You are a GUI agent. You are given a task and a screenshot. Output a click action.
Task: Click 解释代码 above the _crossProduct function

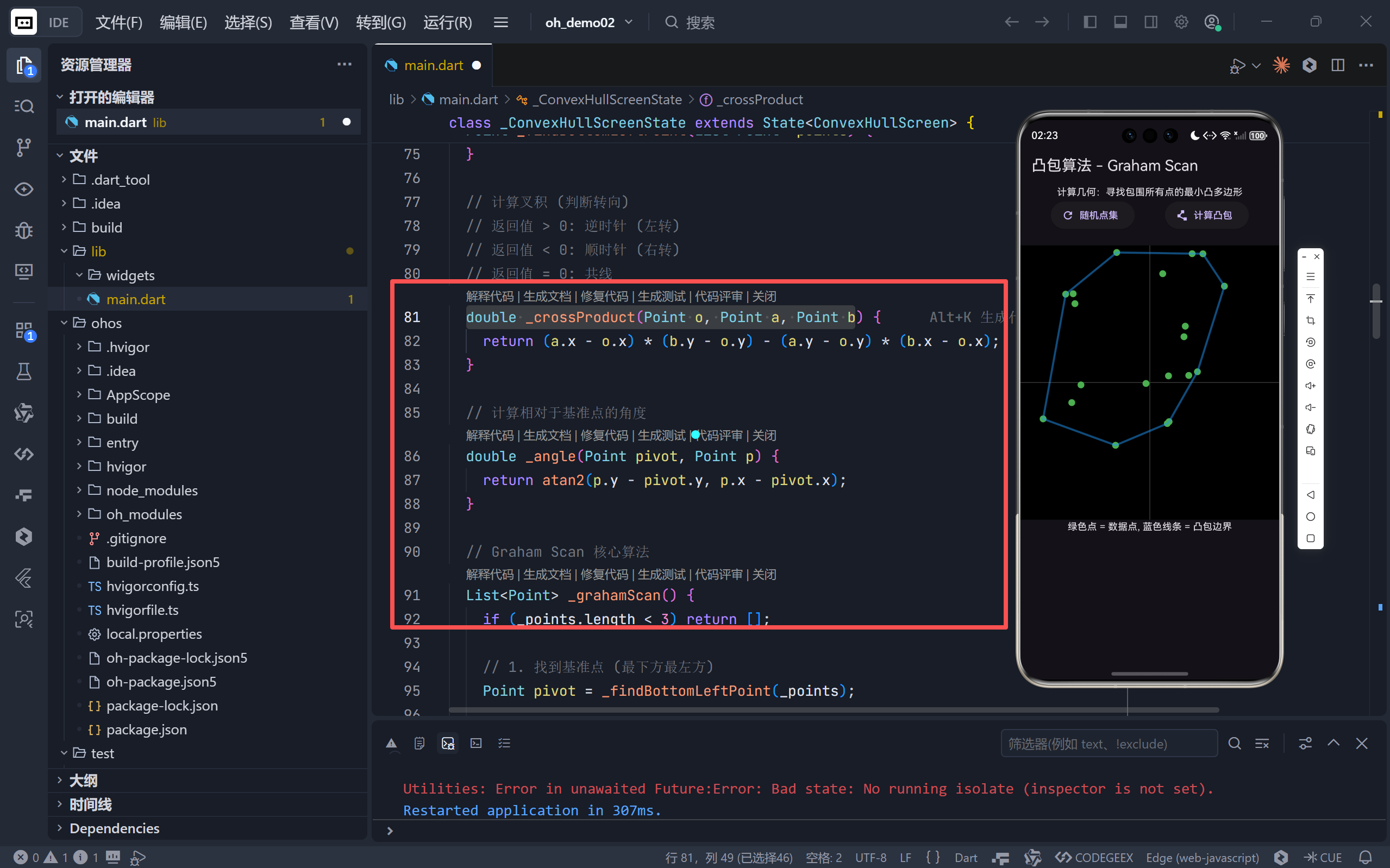[x=489, y=296]
